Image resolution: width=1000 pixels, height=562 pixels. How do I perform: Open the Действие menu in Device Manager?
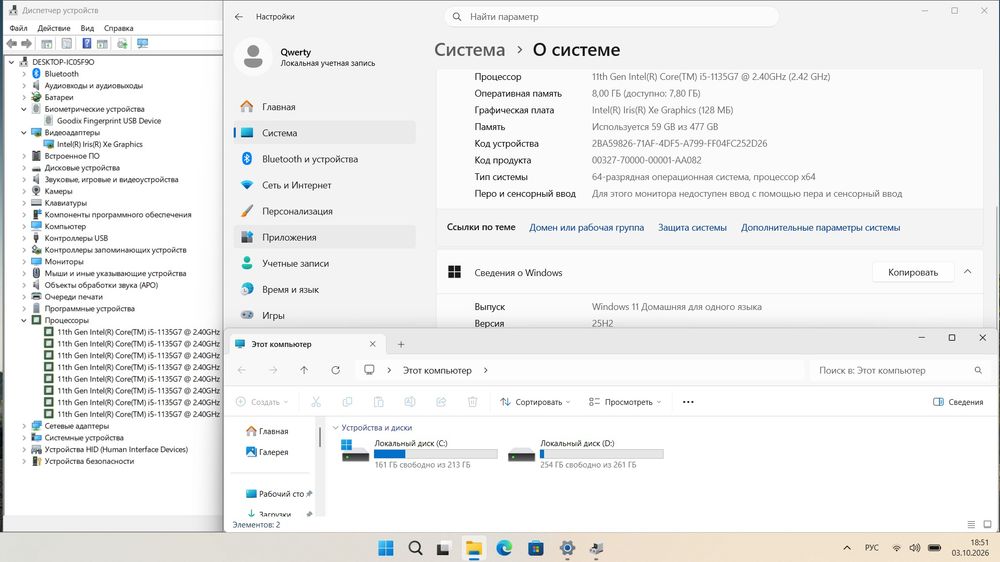54,28
